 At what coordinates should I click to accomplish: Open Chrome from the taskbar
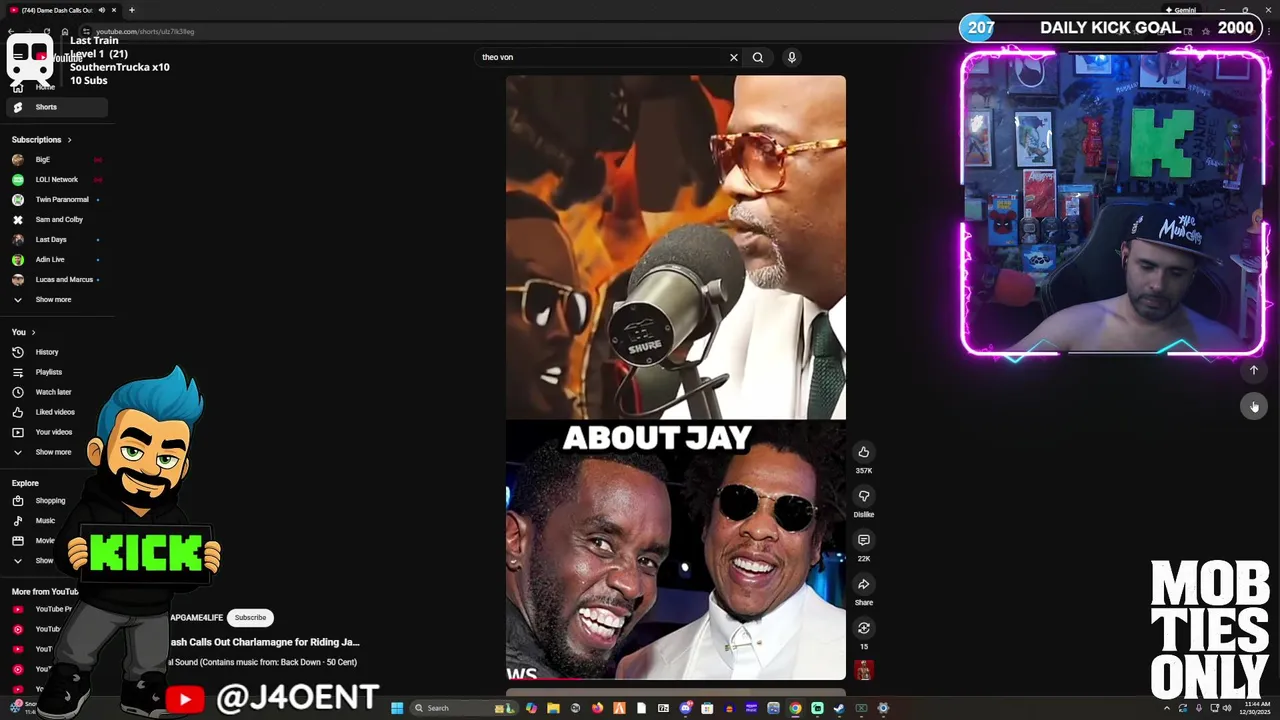pos(795,708)
